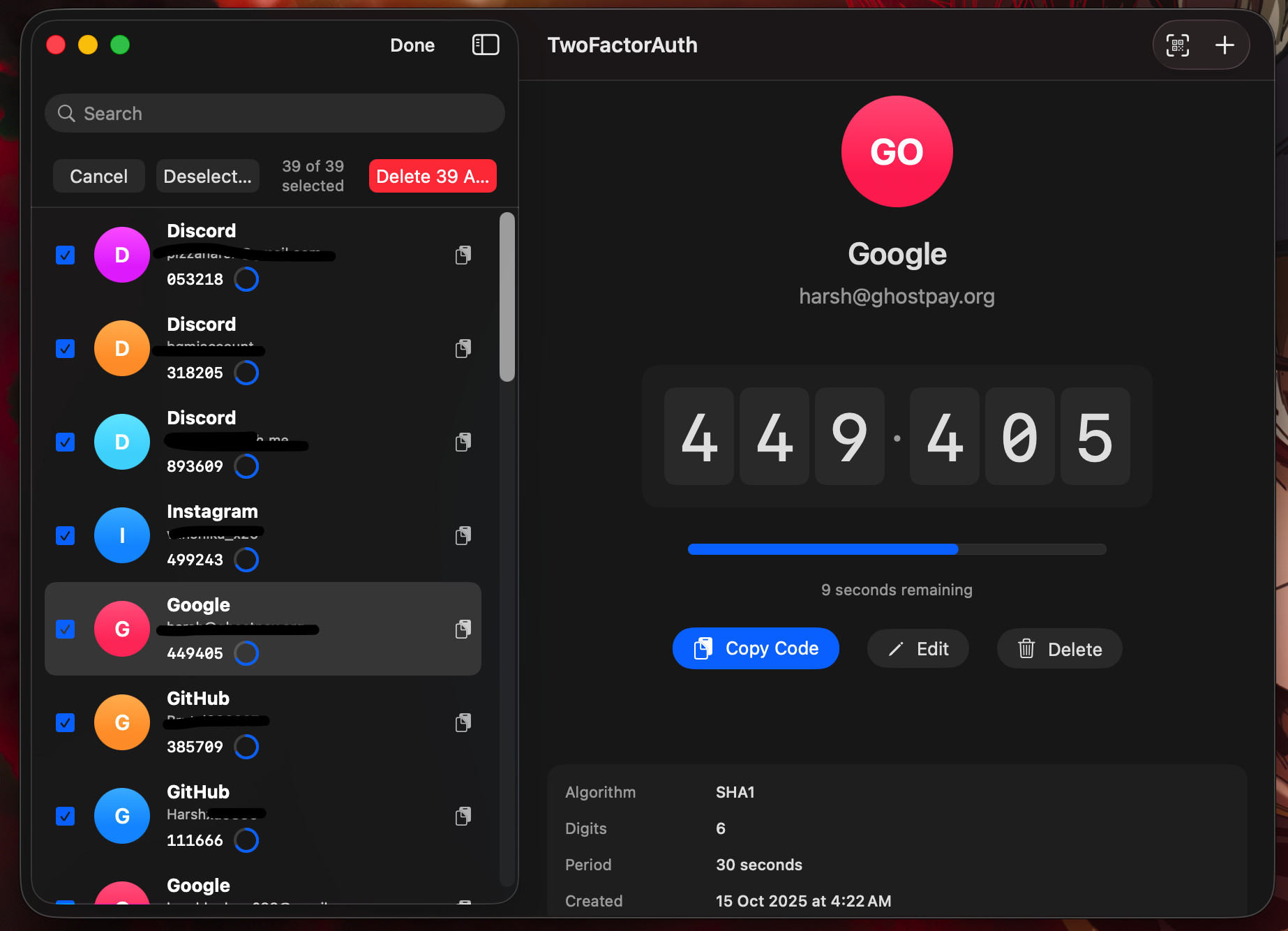Cancel the multi-selection mode

click(x=99, y=176)
